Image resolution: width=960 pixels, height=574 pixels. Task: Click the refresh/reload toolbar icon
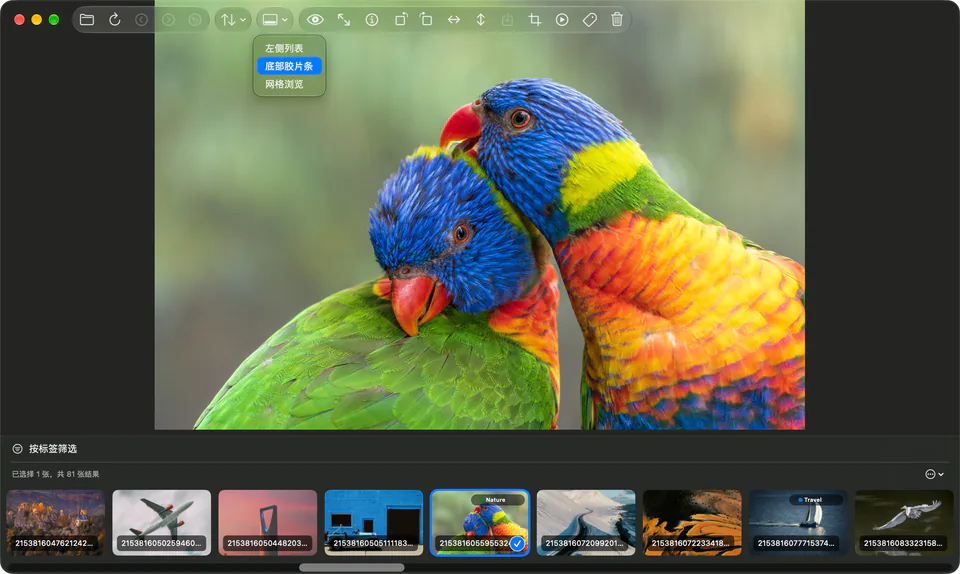(x=114, y=20)
